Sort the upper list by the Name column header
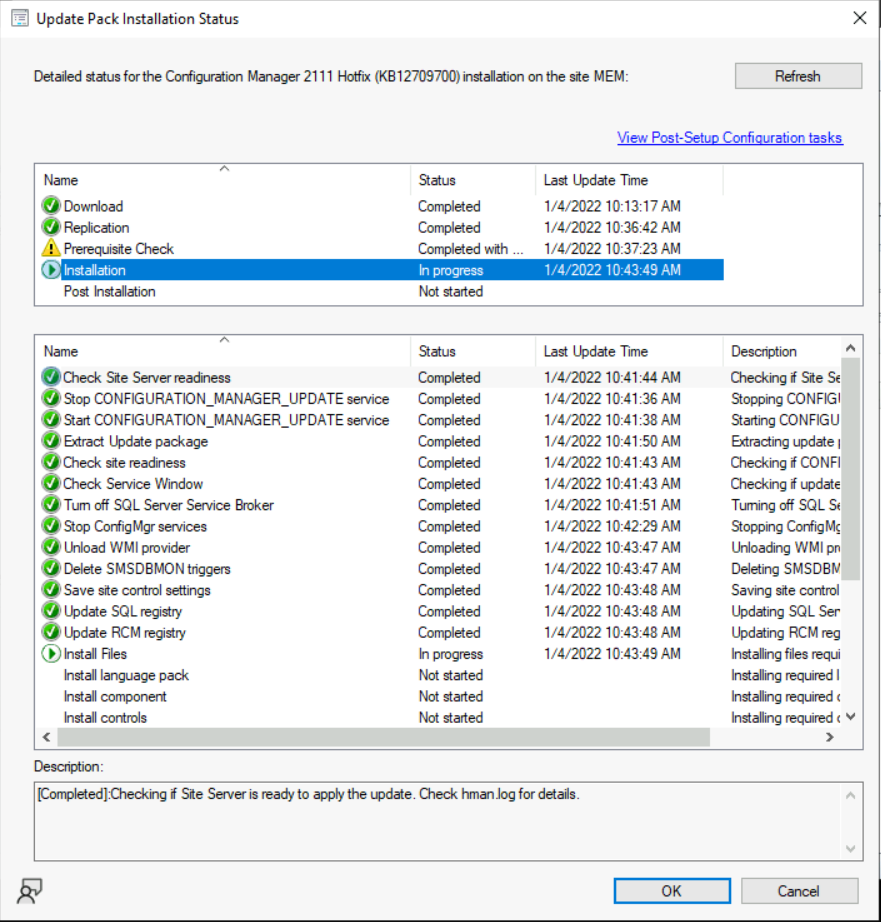Image resolution: width=881 pixels, height=922 pixels. [223, 180]
